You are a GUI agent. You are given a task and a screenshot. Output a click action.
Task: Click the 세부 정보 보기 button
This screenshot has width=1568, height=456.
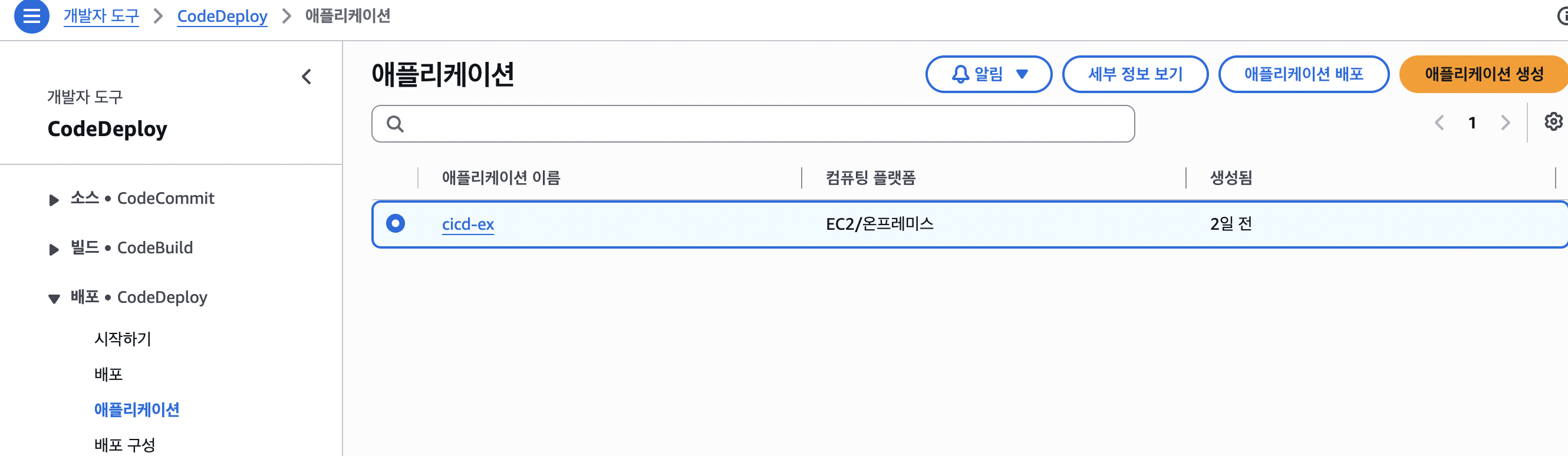click(x=1135, y=74)
